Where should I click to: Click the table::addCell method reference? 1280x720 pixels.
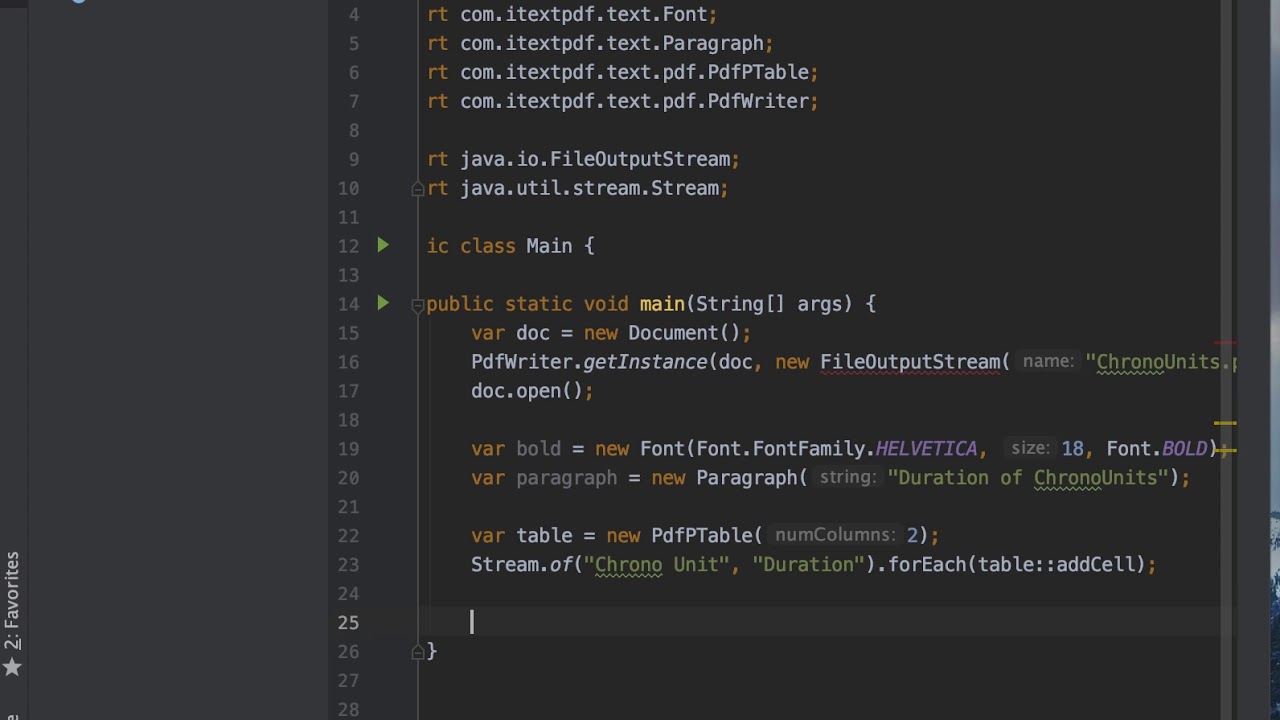[x=1056, y=565]
